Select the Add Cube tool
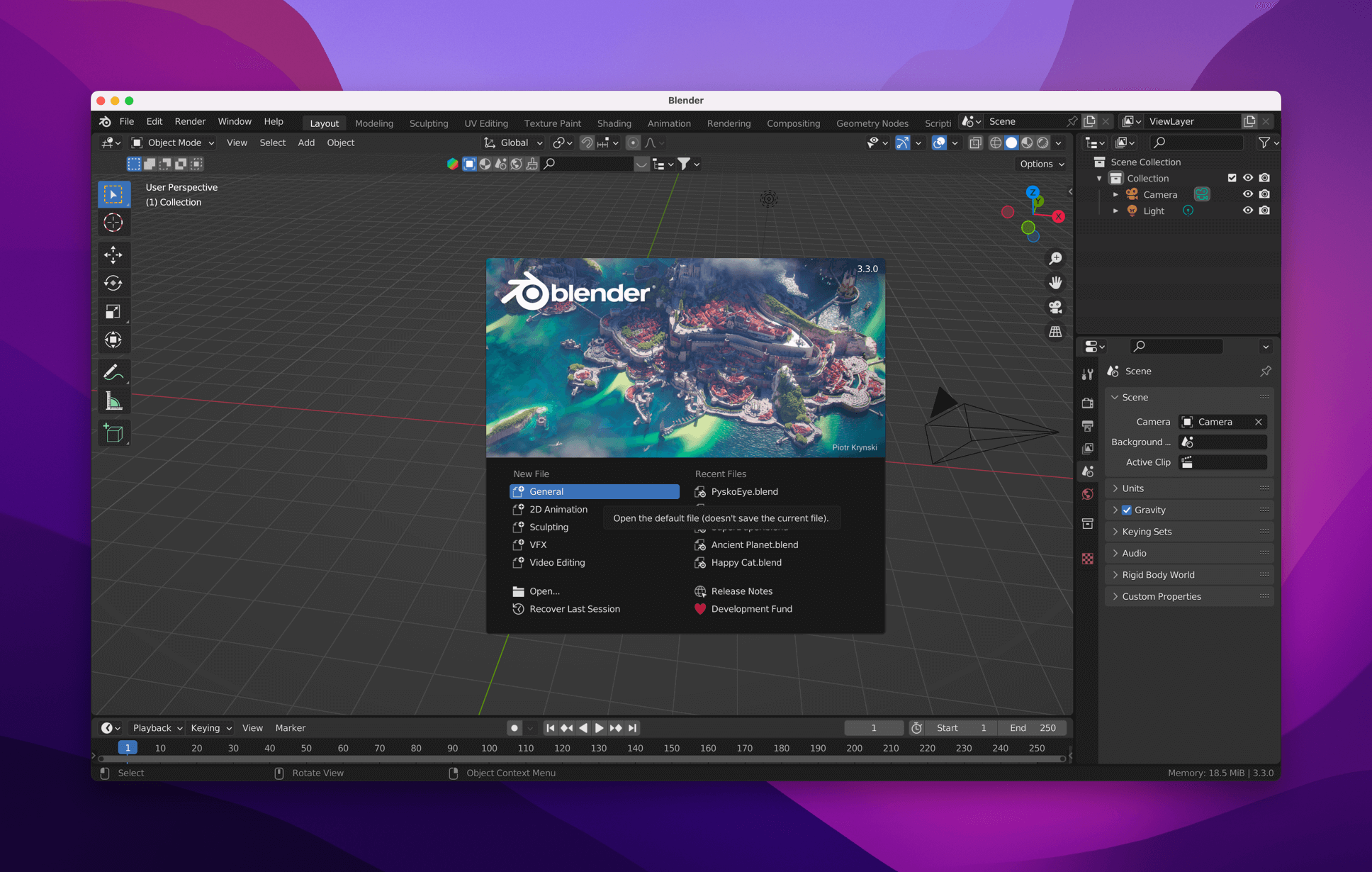1372x872 pixels. (x=113, y=432)
